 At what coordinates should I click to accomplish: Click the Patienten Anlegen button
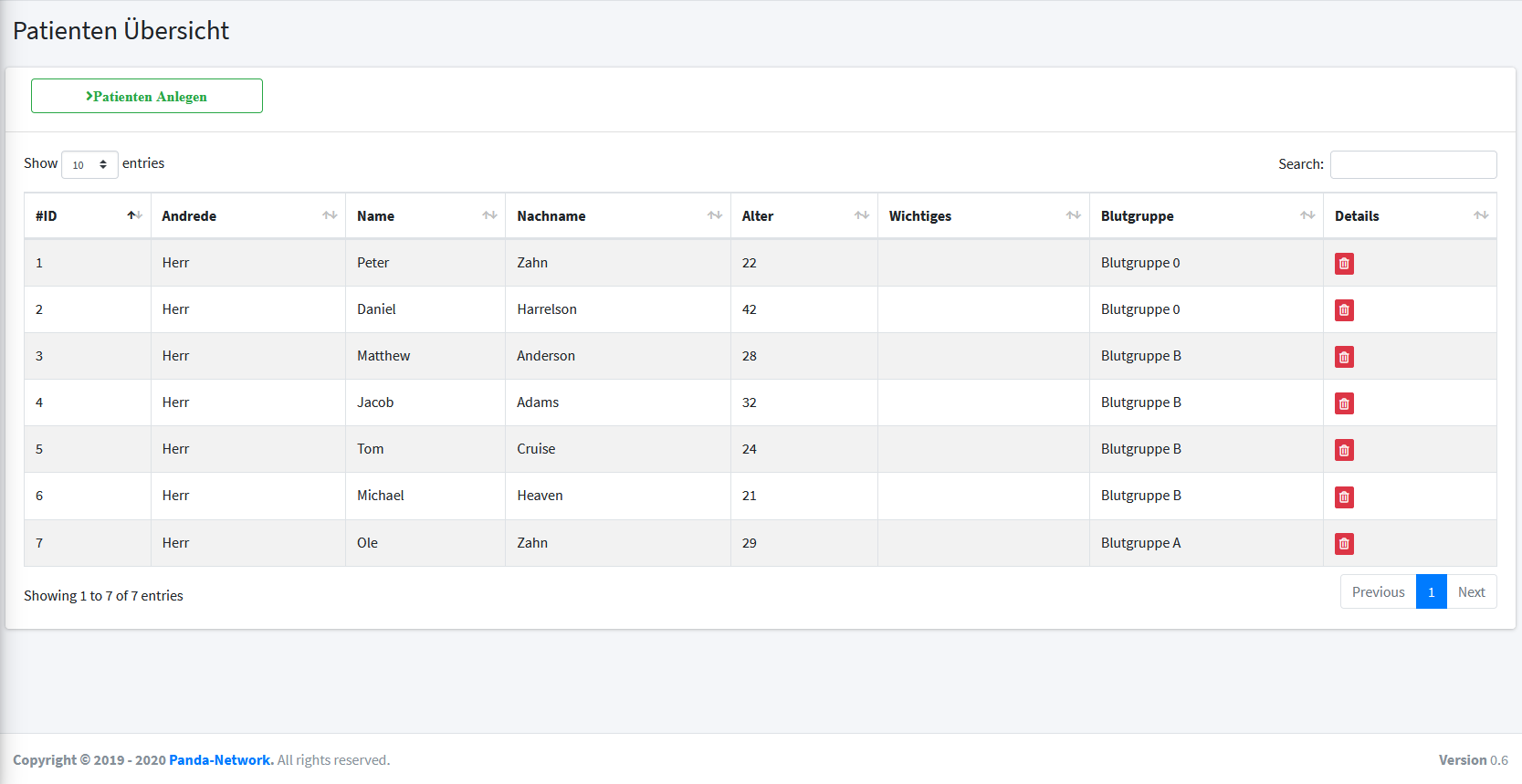coord(147,96)
